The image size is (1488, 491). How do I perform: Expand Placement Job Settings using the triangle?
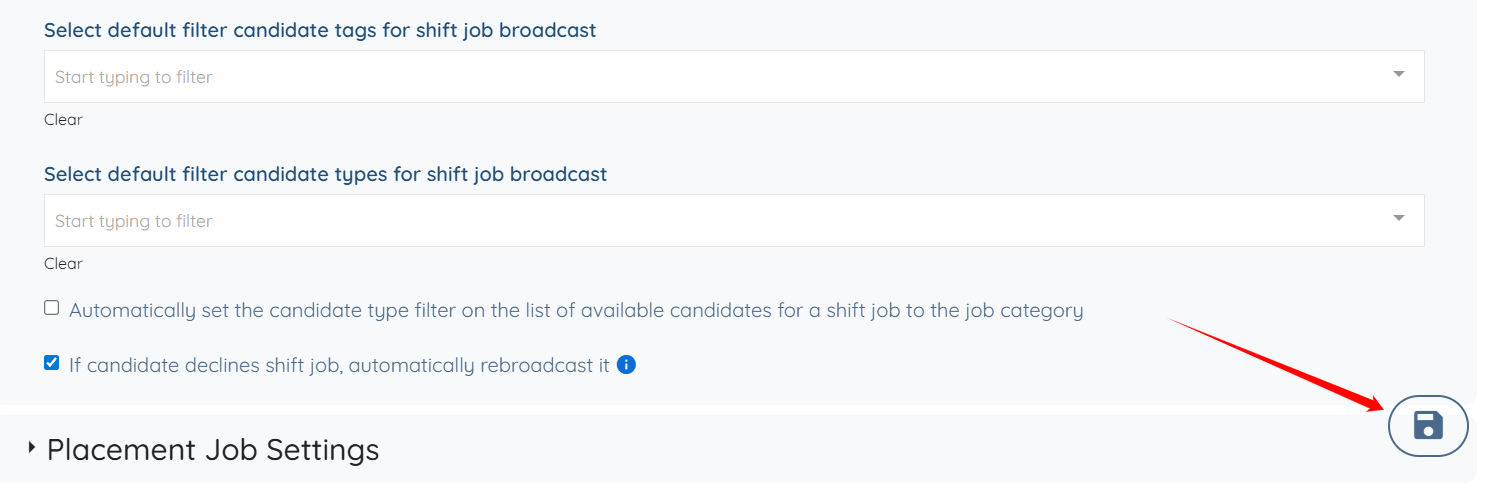pos(32,448)
